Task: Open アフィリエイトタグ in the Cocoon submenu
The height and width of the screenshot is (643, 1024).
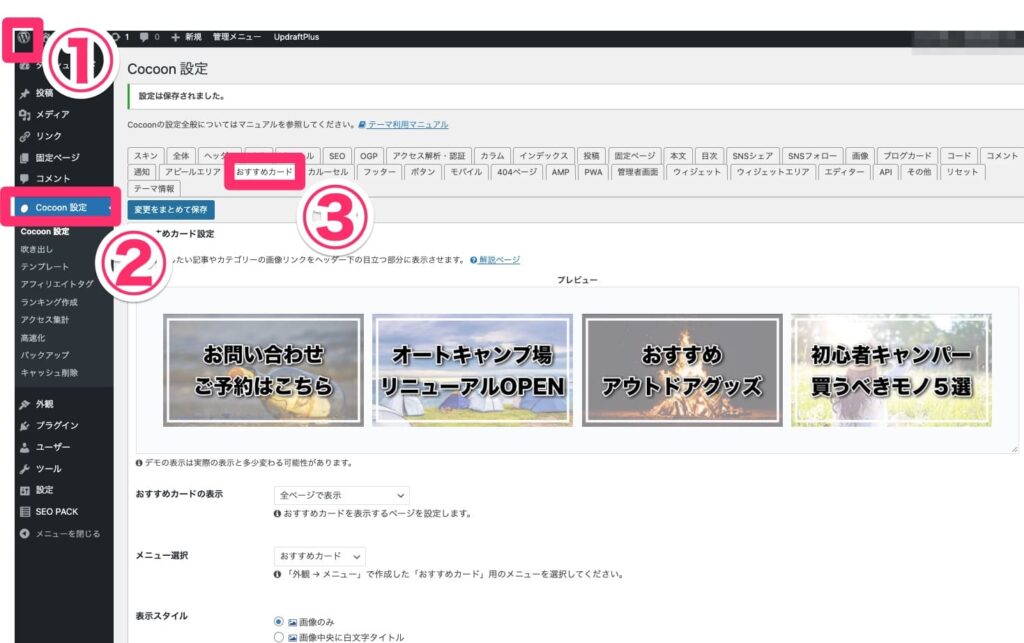Action: (57, 285)
